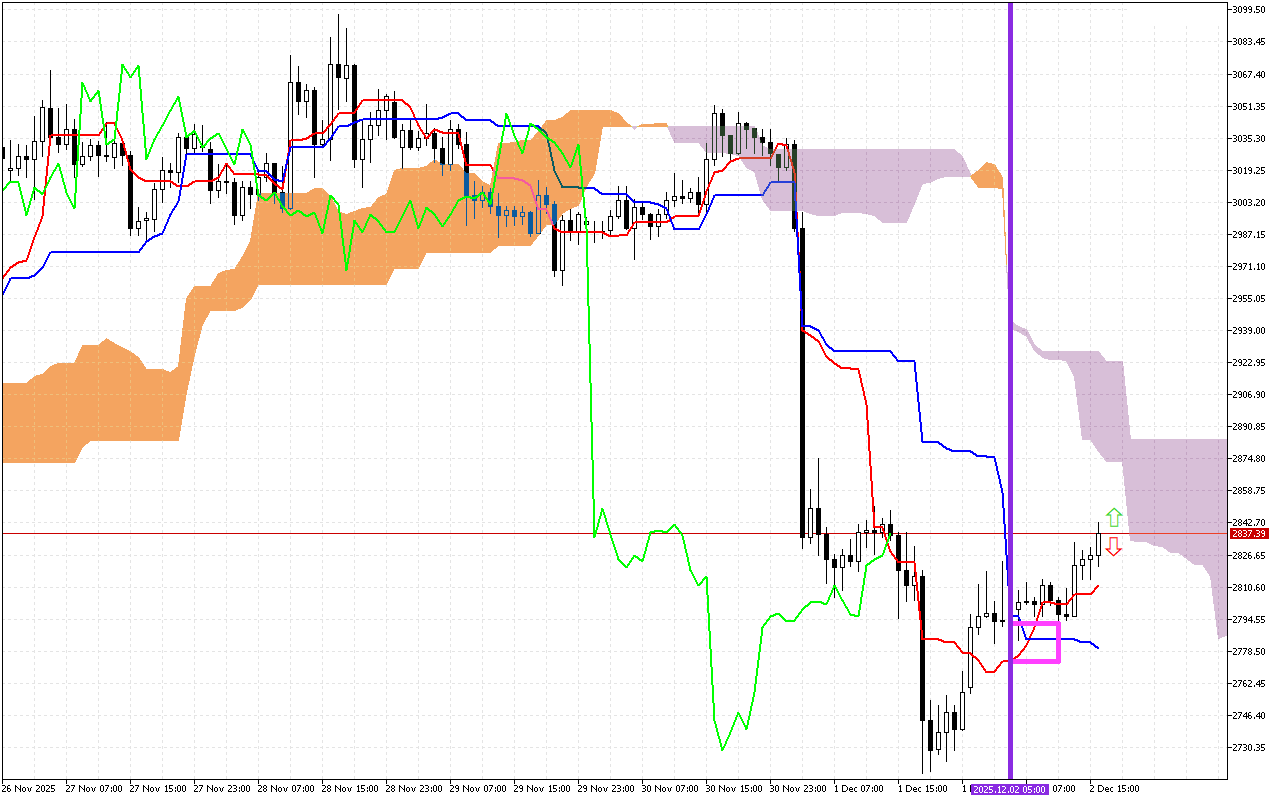Screen dimensions: 1280x800
Task: Select the red down arrow object
Action: [1112, 548]
